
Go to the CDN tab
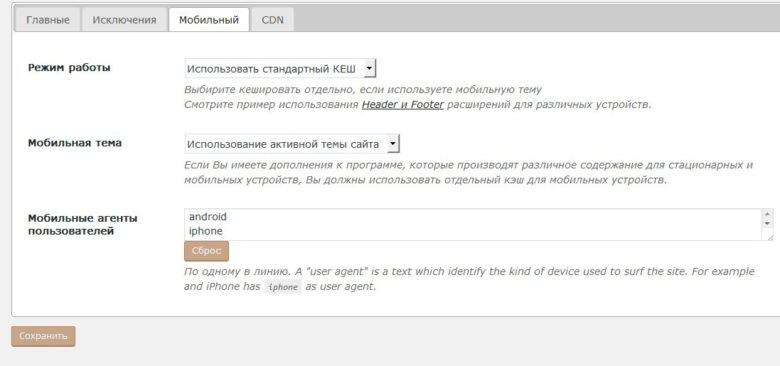pyautogui.click(x=272, y=20)
